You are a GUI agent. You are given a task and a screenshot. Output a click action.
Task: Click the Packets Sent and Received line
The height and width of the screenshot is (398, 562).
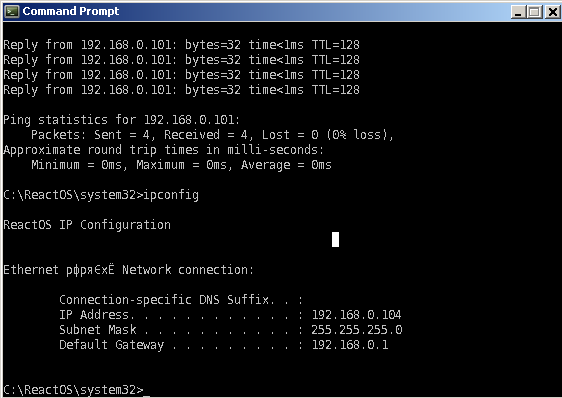click(x=212, y=135)
